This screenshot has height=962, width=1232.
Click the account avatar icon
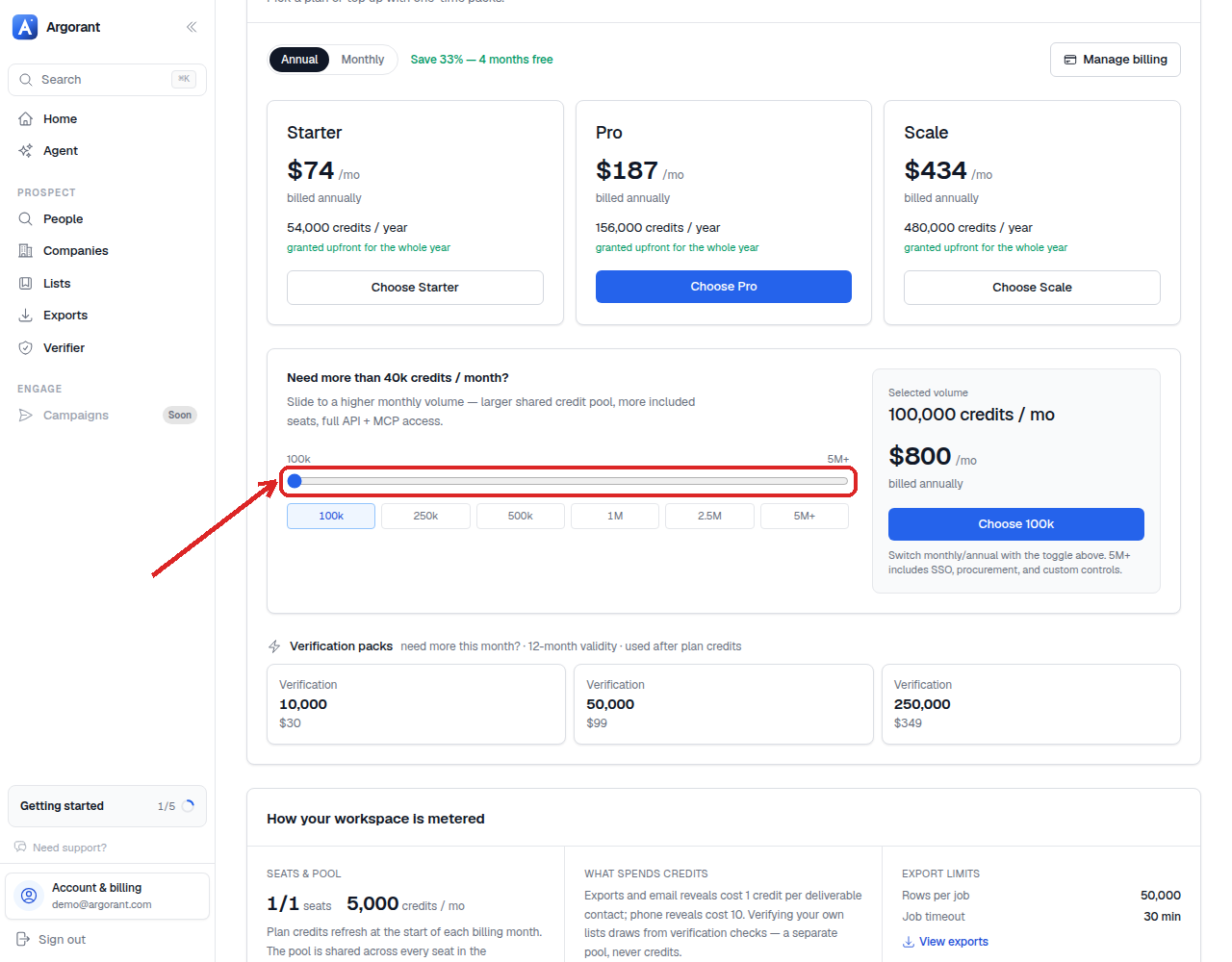(29, 896)
